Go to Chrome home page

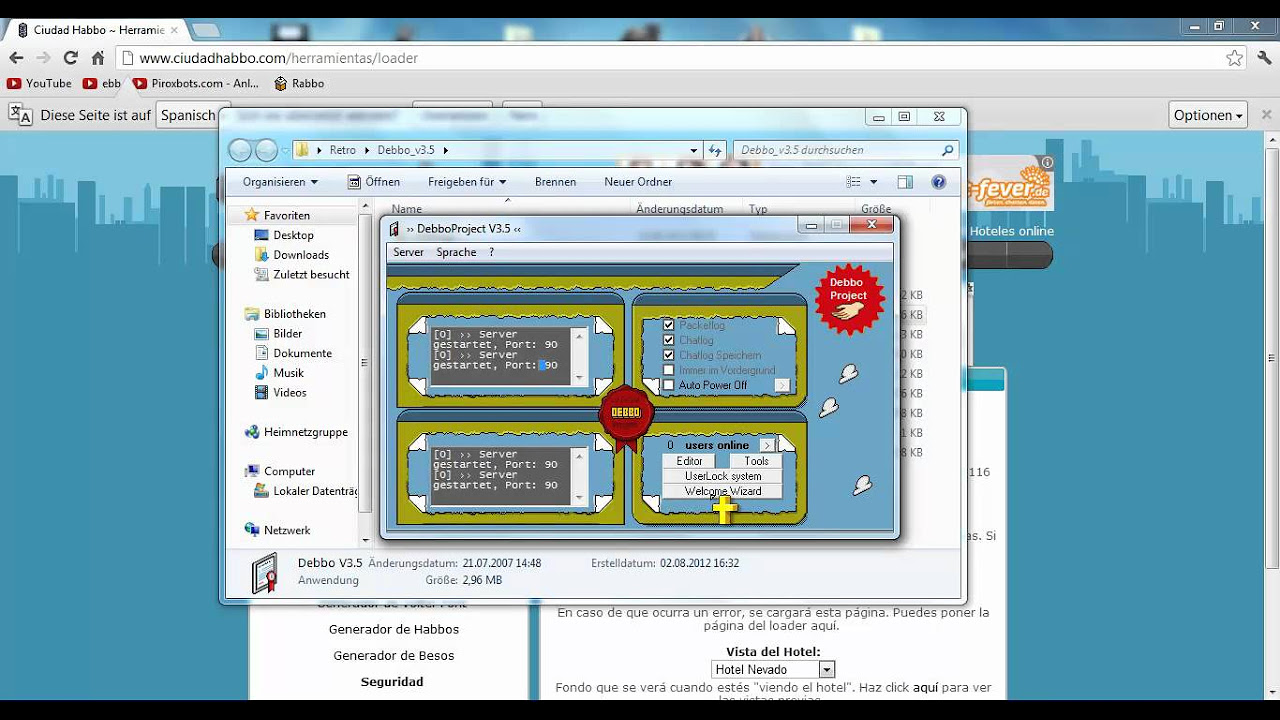pyautogui.click(x=98, y=58)
